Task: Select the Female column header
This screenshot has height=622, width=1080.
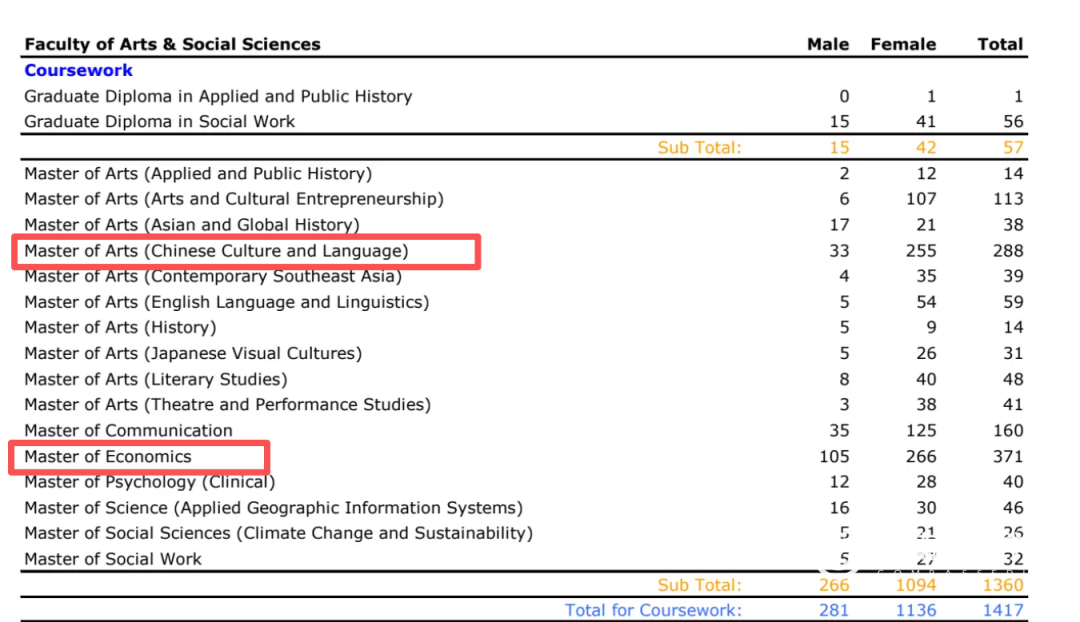Action: click(903, 44)
